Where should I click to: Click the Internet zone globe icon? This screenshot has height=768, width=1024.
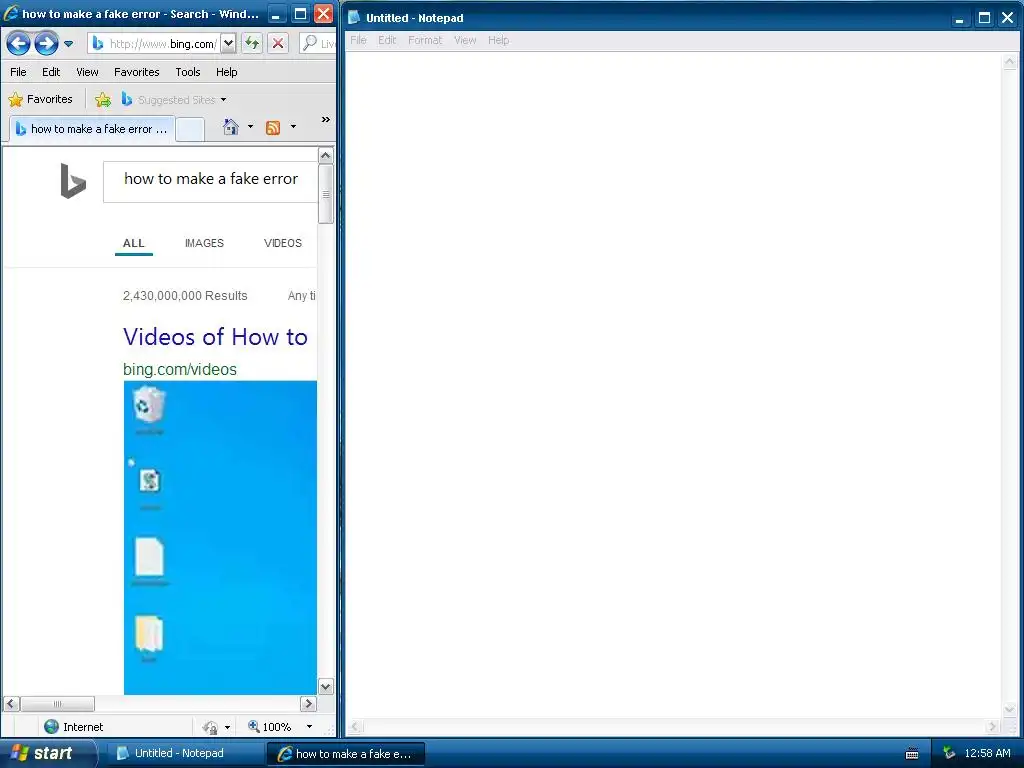(x=51, y=726)
